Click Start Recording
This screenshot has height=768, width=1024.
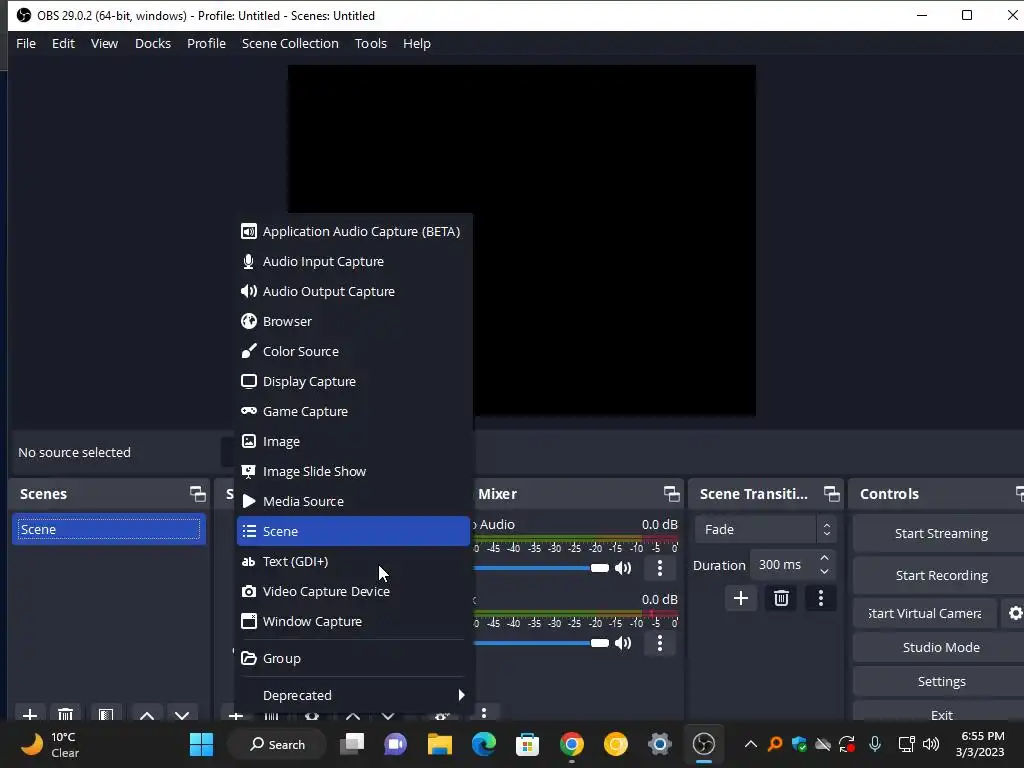click(940, 575)
